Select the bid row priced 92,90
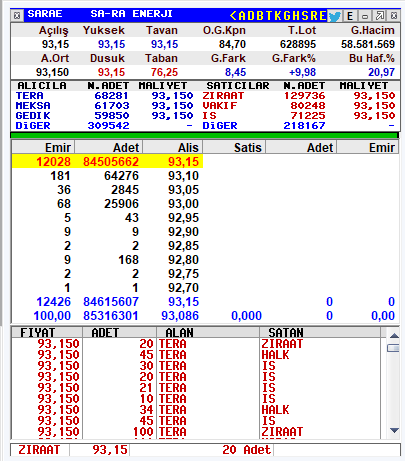The image size is (405, 461). point(107,232)
